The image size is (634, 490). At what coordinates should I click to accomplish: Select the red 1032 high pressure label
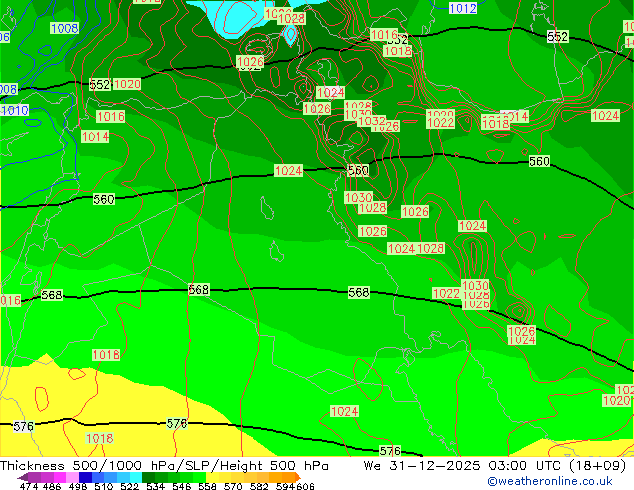[371, 121]
